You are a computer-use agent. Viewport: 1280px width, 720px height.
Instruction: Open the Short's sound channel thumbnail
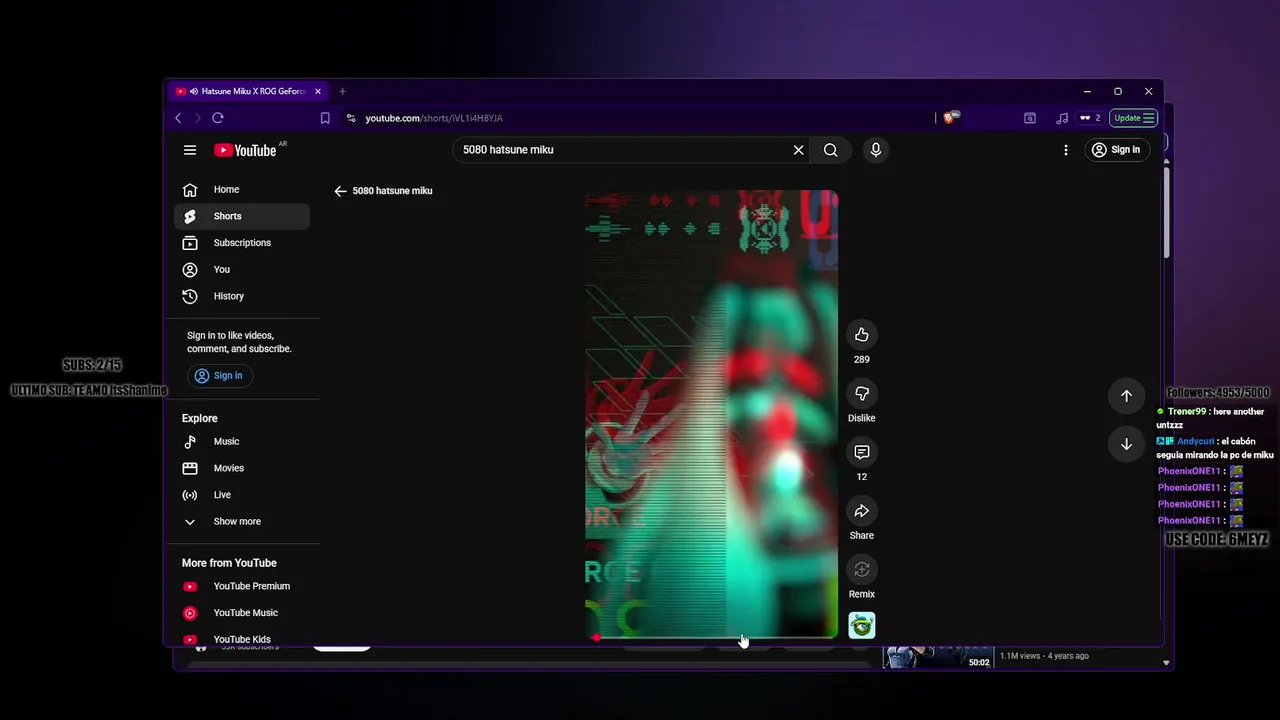862,625
